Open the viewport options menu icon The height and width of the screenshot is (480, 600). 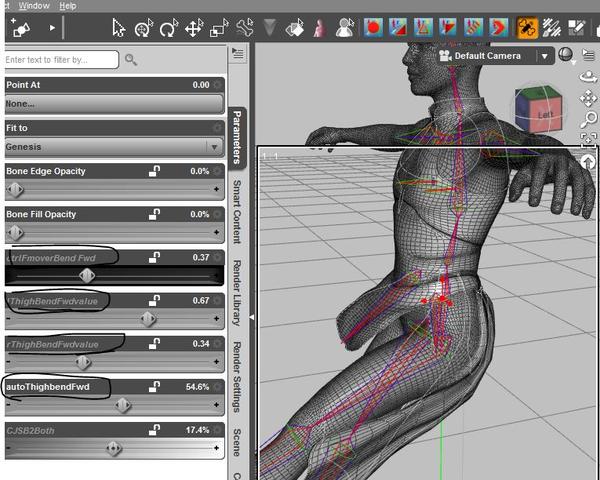[x=589, y=56]
